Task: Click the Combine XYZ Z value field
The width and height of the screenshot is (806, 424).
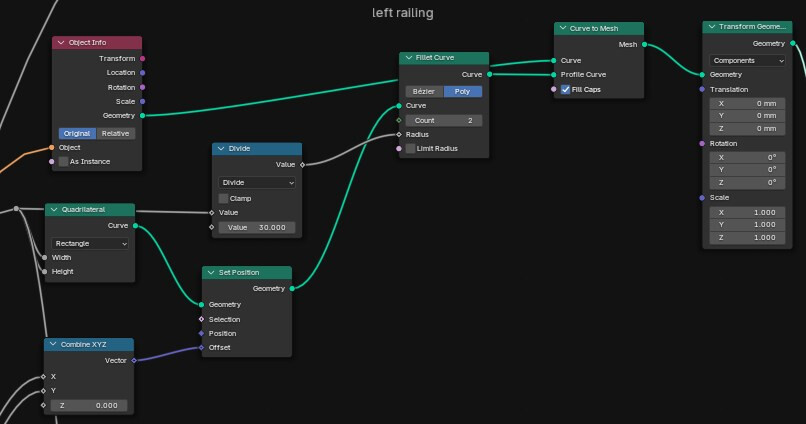Action: point(89,405)
